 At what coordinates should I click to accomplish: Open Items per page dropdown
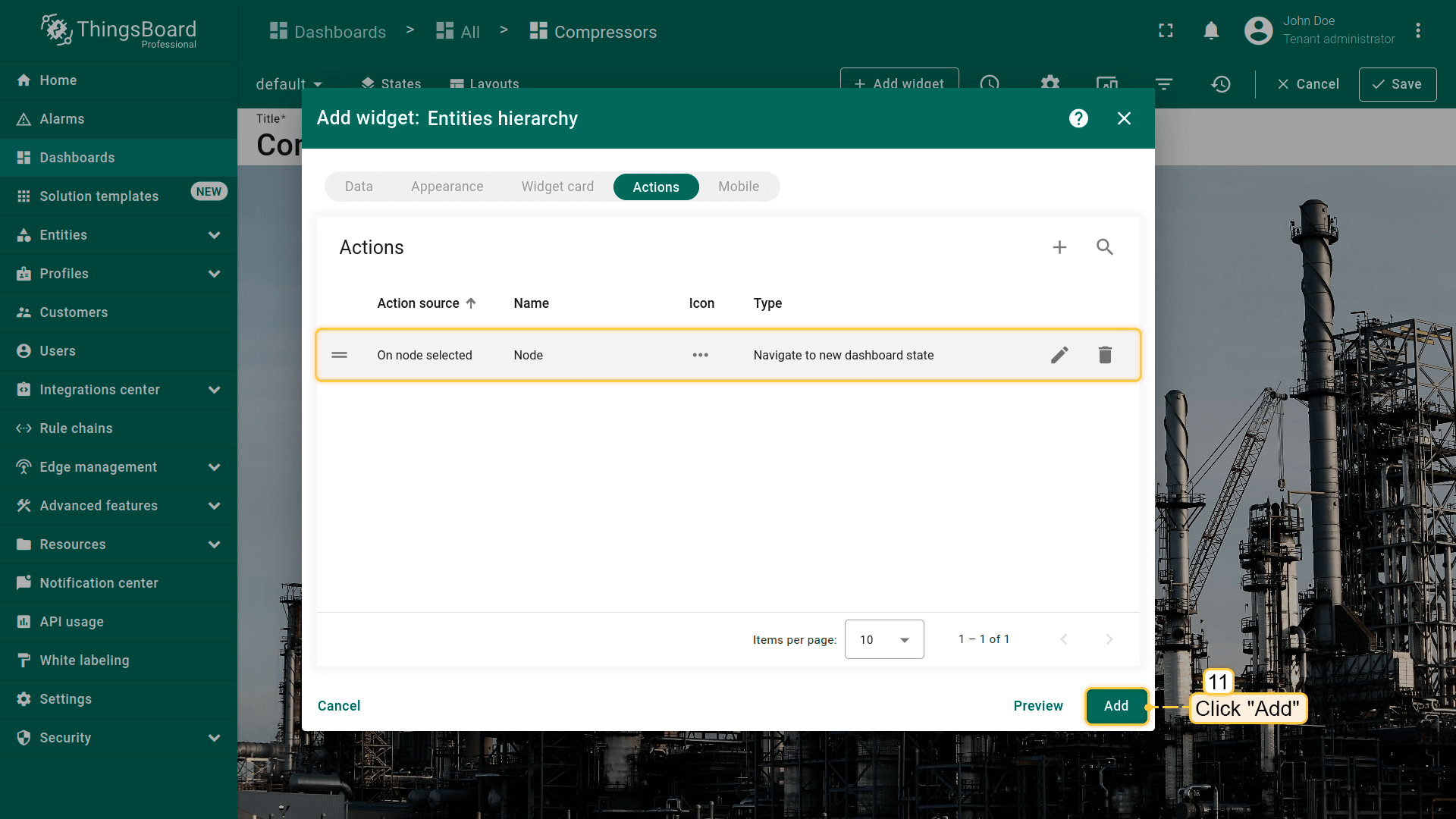click(884, 639)
